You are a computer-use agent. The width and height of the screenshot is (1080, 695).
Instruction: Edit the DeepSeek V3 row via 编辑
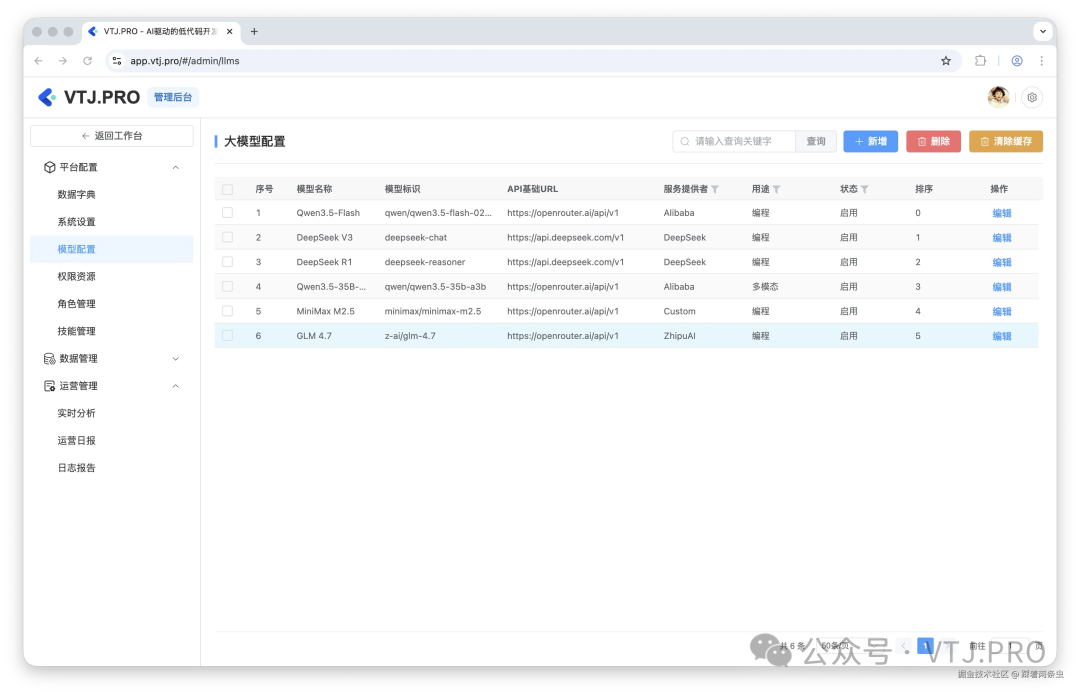[1001, 238]
